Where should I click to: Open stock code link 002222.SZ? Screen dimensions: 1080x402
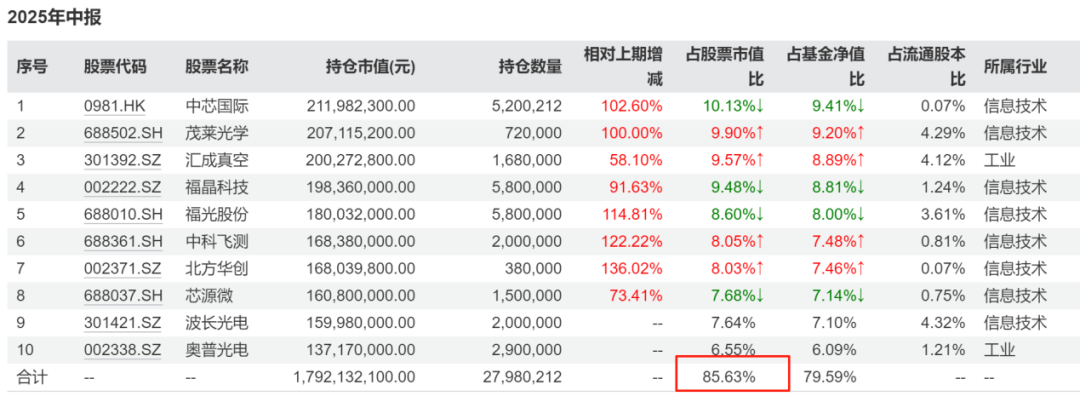[123, 187]
